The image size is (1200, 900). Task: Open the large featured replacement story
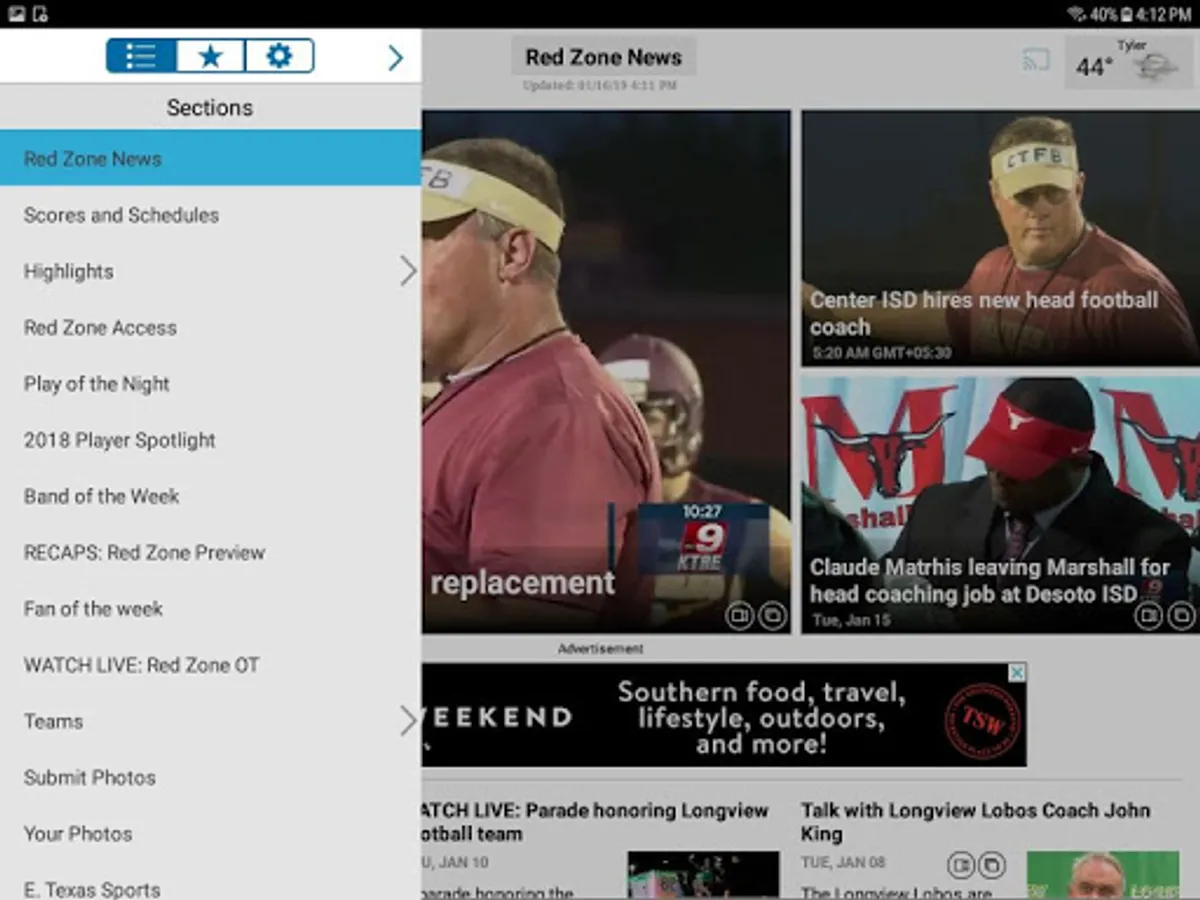(606, 372)
